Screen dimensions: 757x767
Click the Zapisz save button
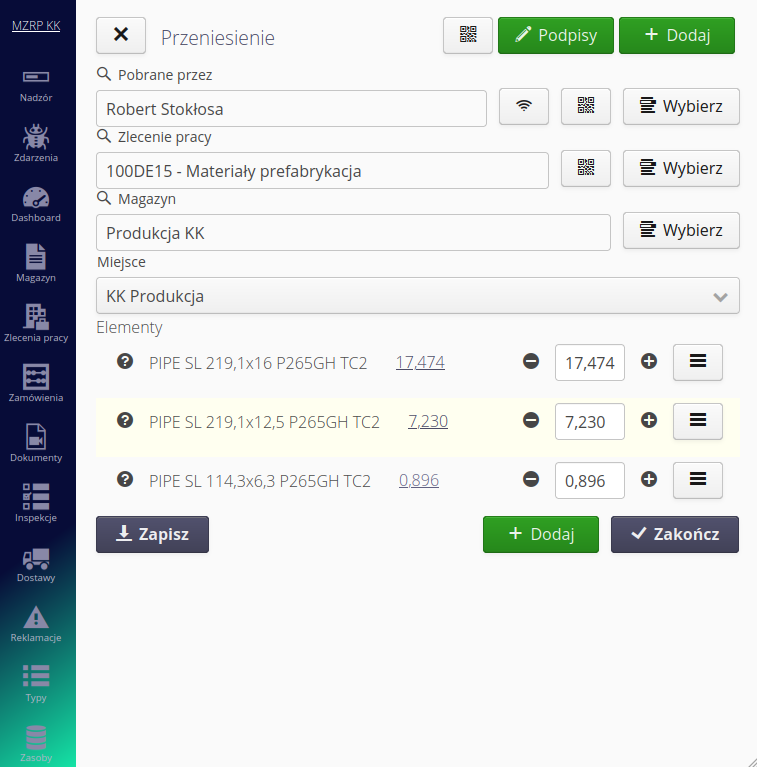click(152, 534)
